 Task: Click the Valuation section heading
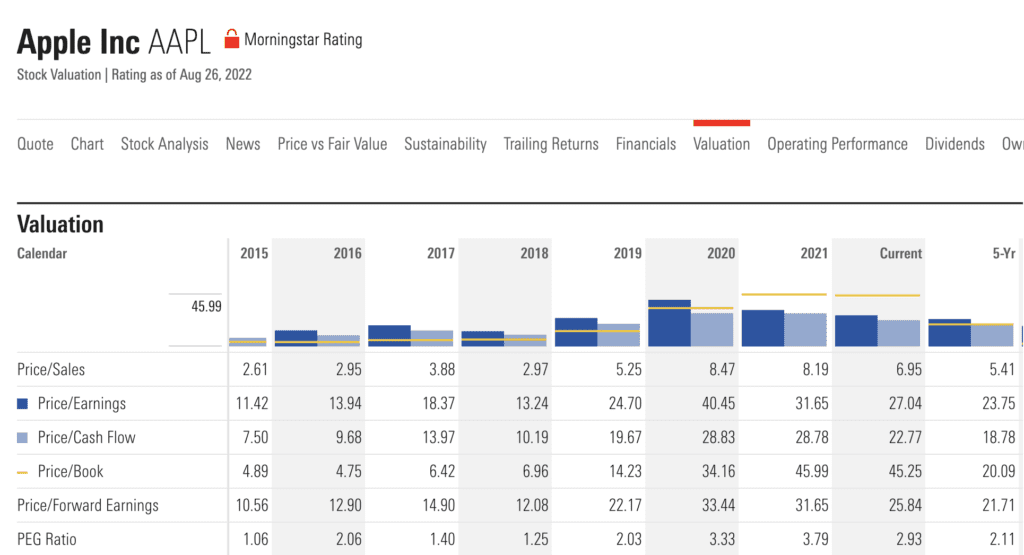[60, 224]
